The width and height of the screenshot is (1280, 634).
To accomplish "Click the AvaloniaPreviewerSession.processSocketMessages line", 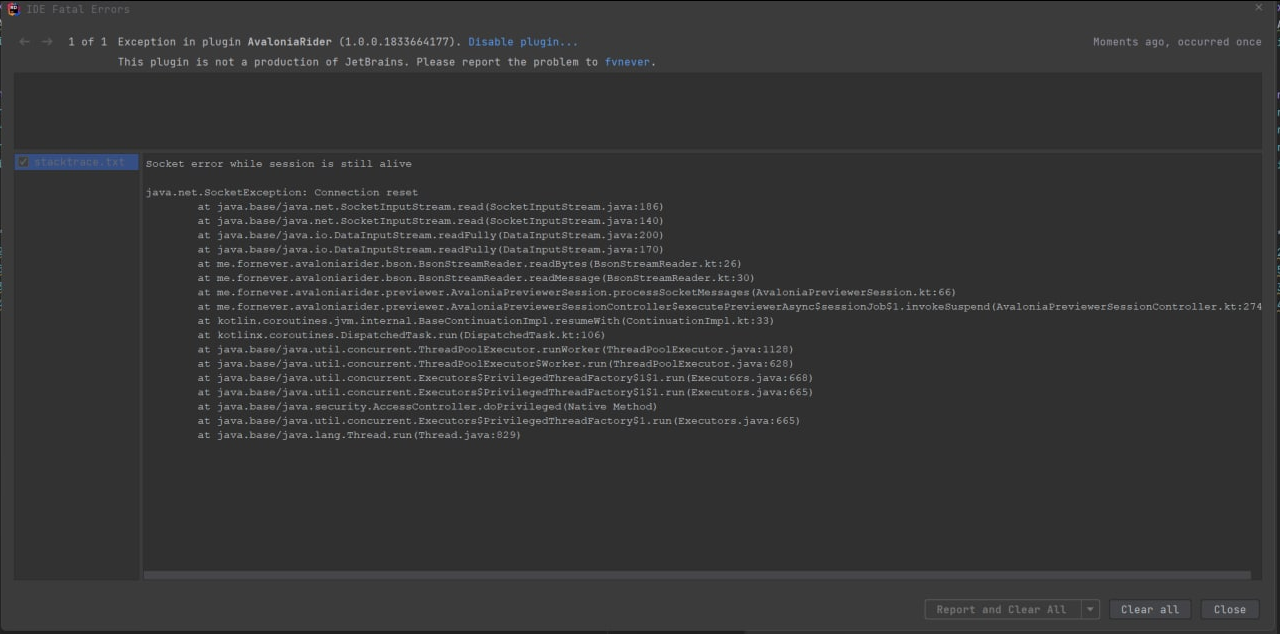I will [576, 292].
